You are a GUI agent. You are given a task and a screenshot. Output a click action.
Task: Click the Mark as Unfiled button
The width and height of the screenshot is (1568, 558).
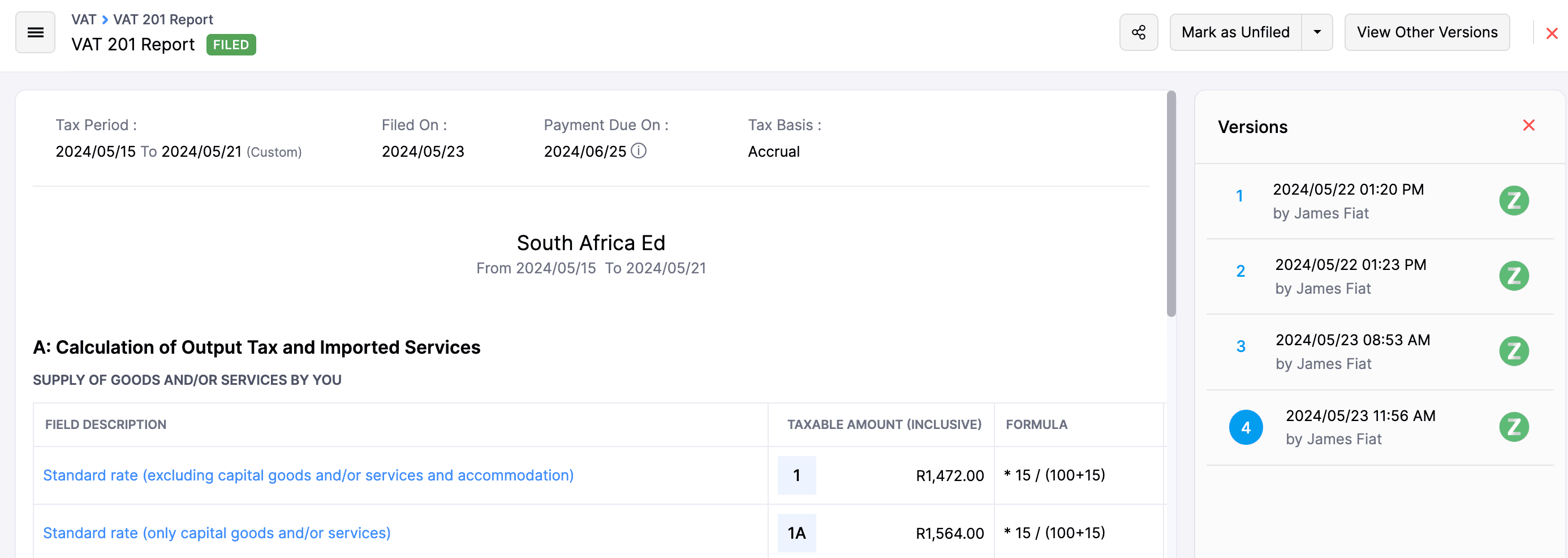point(1235,32)
